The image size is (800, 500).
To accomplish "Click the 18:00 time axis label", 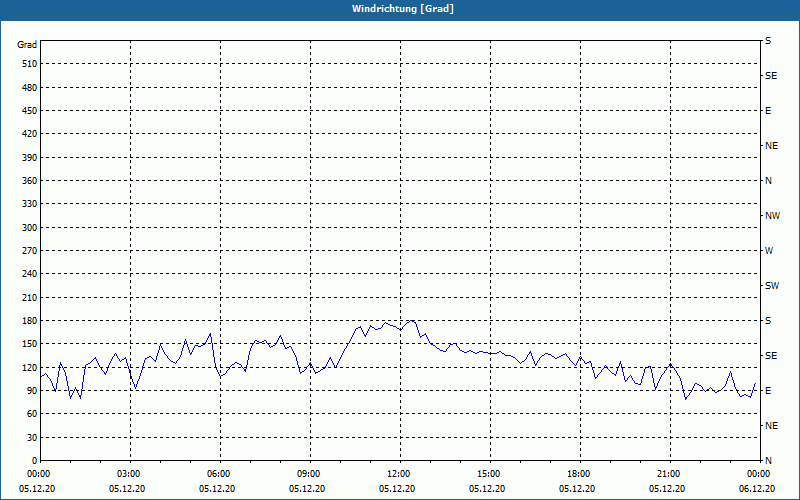I will (x=580, y=474).
